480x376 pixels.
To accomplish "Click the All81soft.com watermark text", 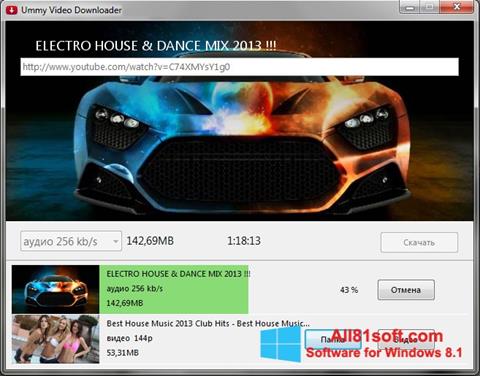I will (386, 336).
